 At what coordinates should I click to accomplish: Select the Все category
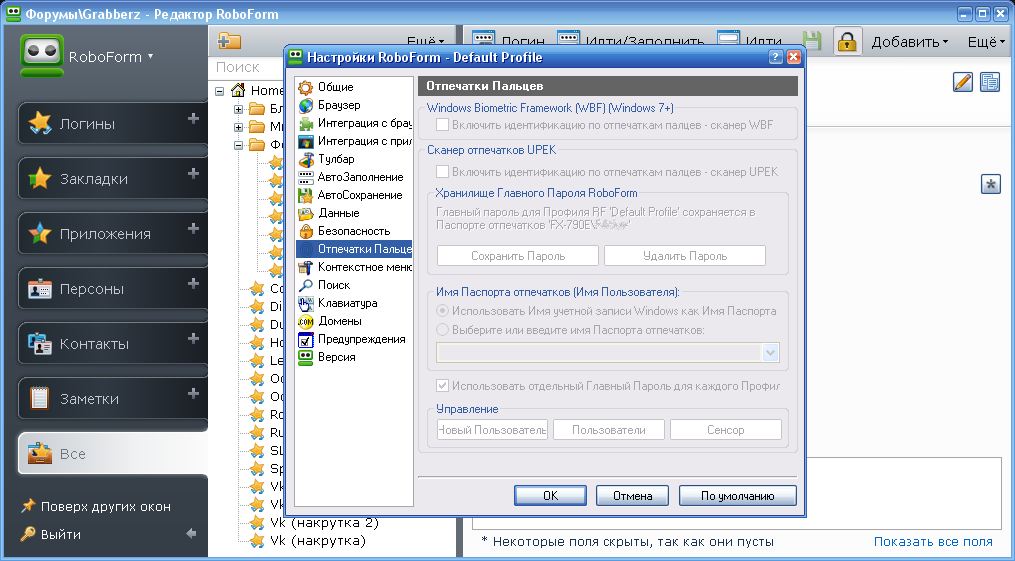[112, 454]
